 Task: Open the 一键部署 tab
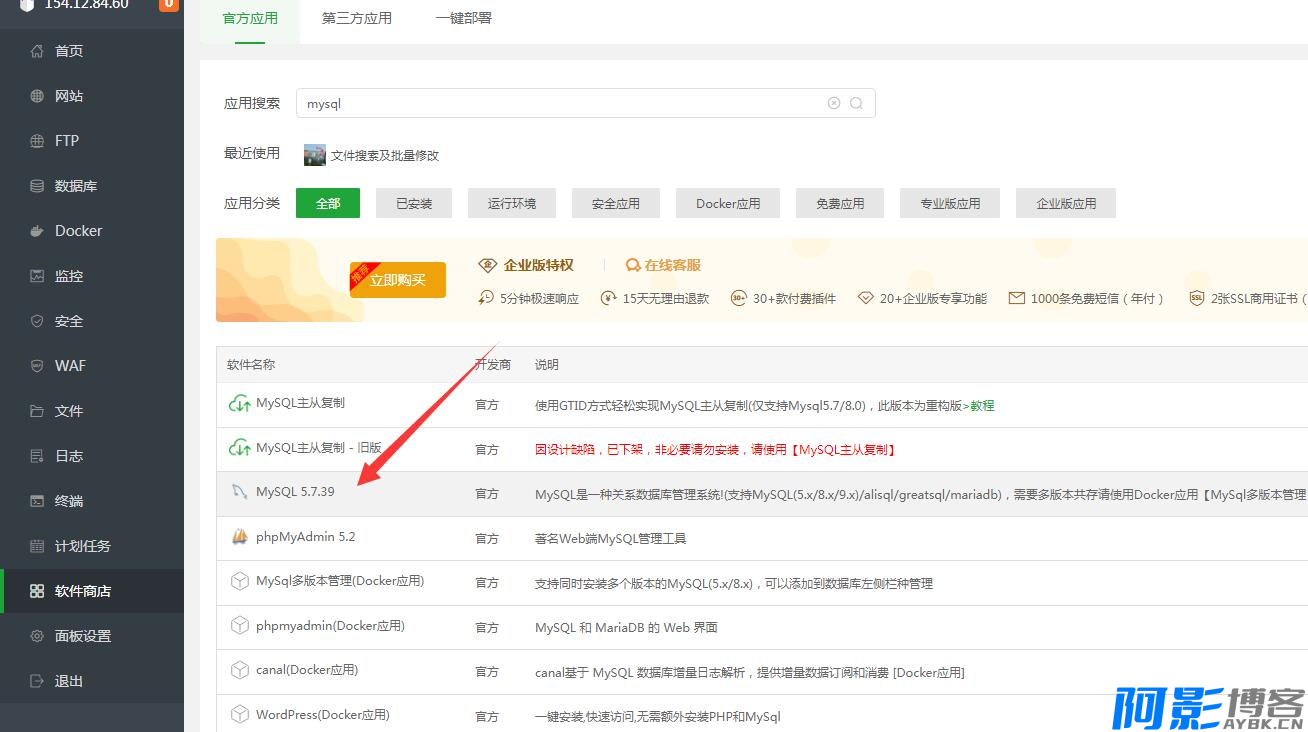pyautogui.click(x=464, y=18)
